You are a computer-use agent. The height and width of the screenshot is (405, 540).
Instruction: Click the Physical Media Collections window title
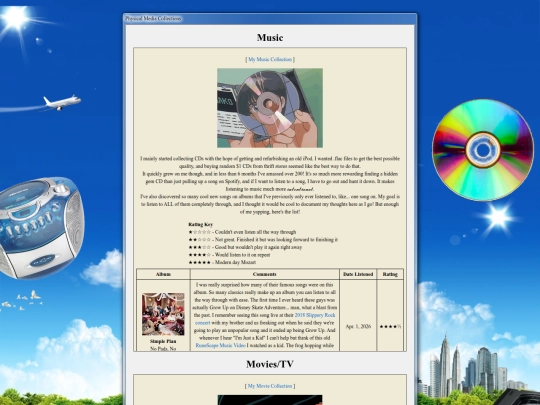153,18
